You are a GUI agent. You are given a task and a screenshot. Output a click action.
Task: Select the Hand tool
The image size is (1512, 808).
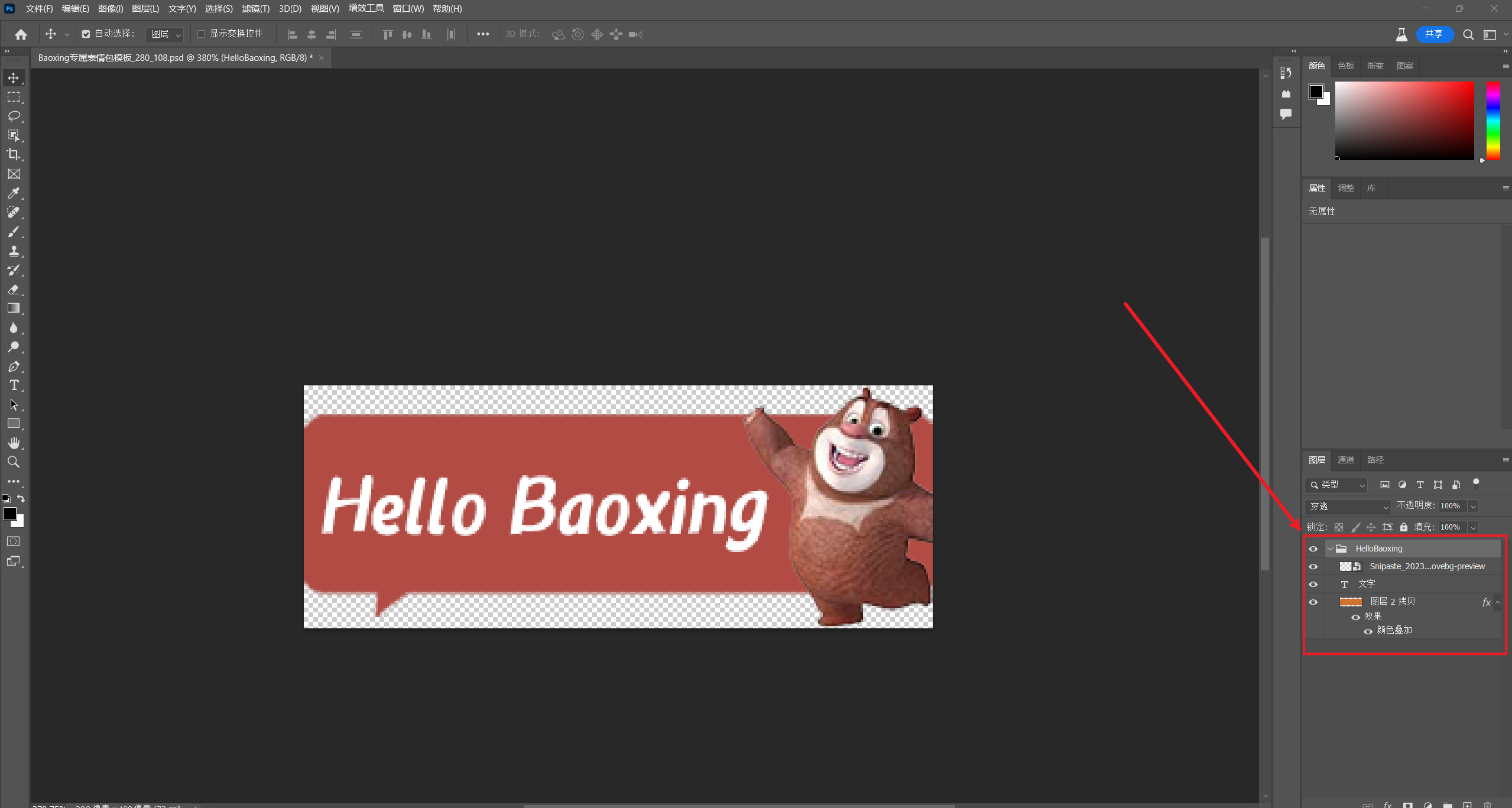[x=14, y=443]
